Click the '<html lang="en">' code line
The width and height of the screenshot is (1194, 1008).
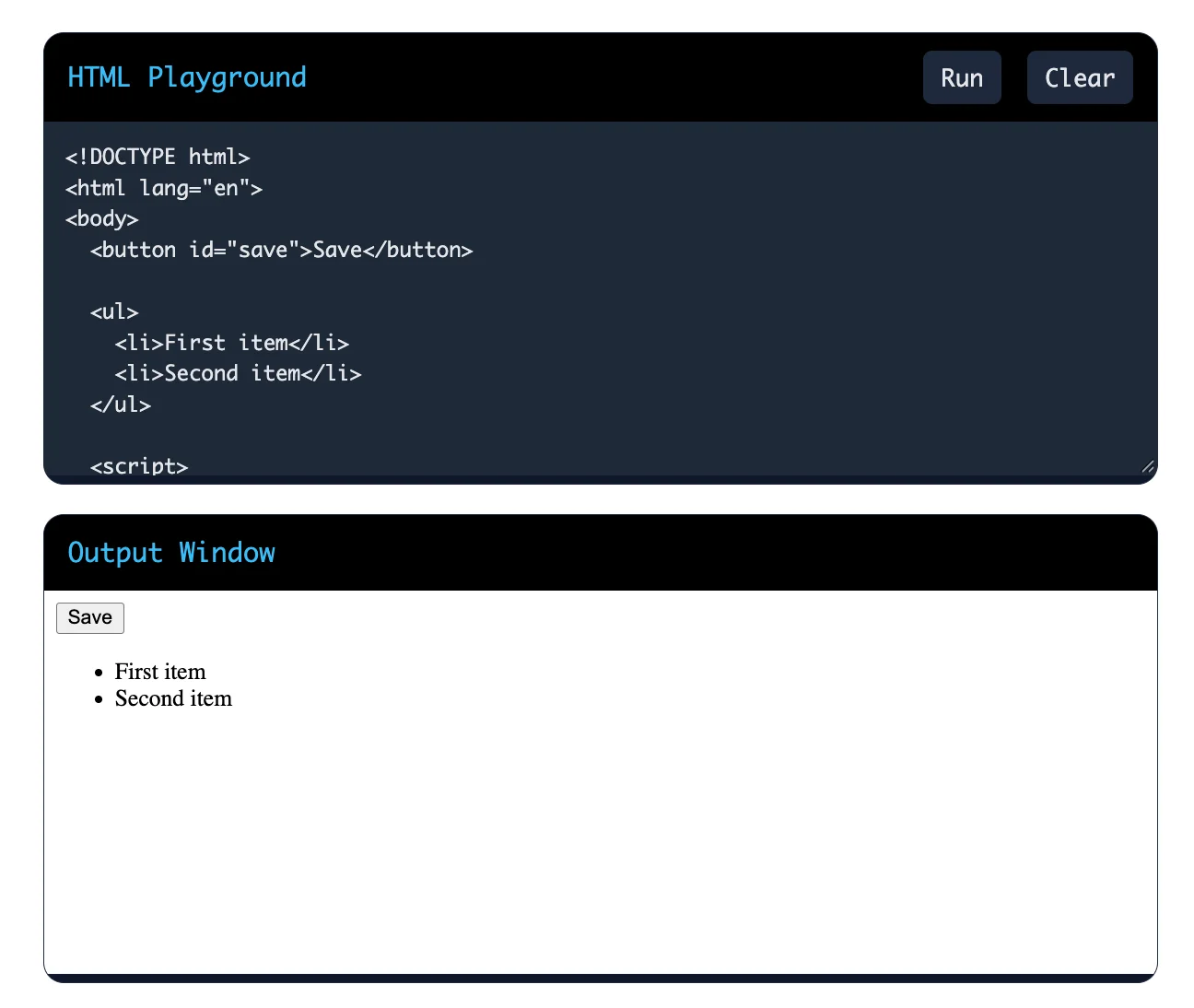pyautogui.click(x=164, y=188)
